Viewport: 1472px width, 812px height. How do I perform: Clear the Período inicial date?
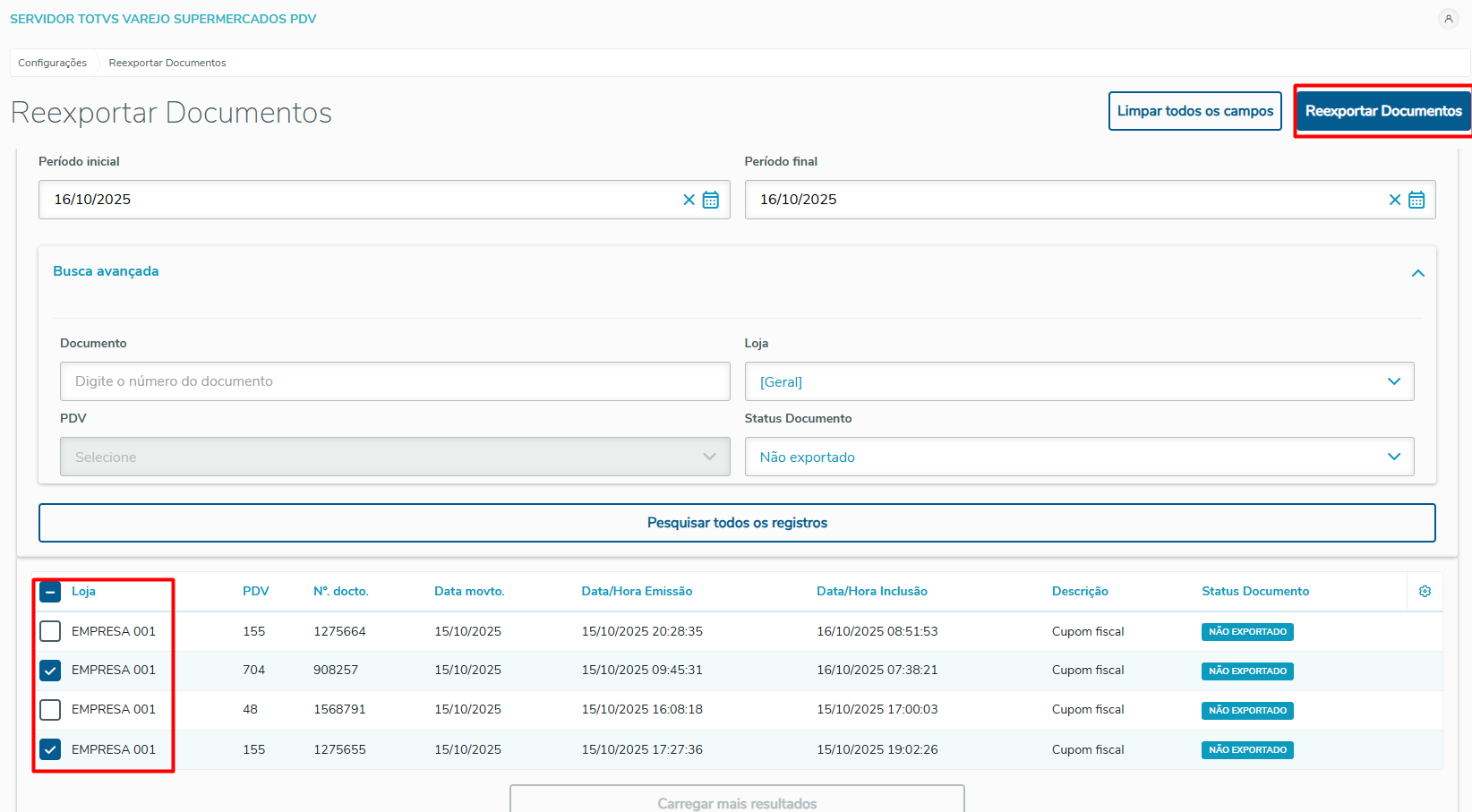tap(689, 200)
